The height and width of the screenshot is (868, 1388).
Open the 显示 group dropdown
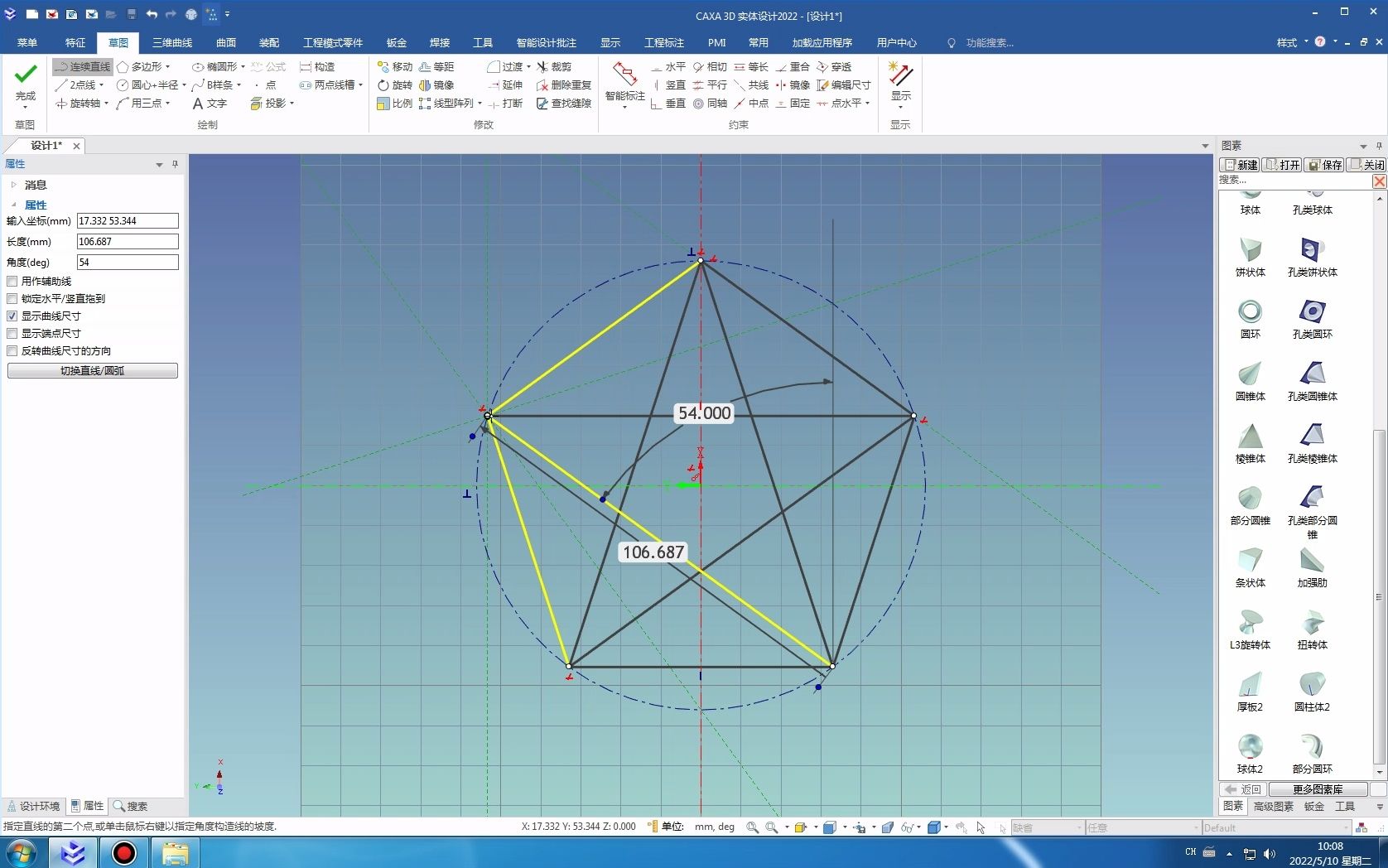(x=900, y=107)
